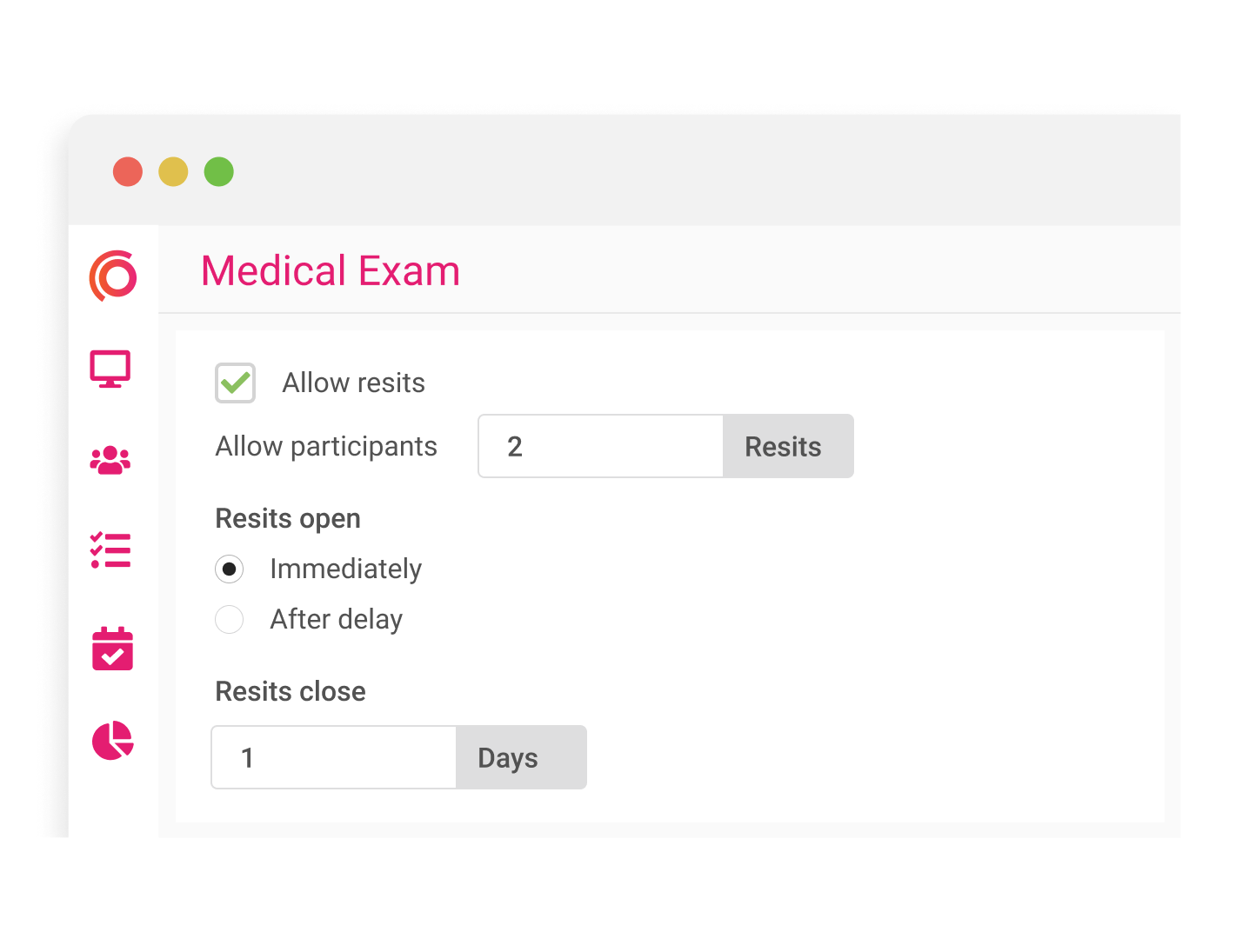Click the Medical Exam title

(x=331, y=270)
